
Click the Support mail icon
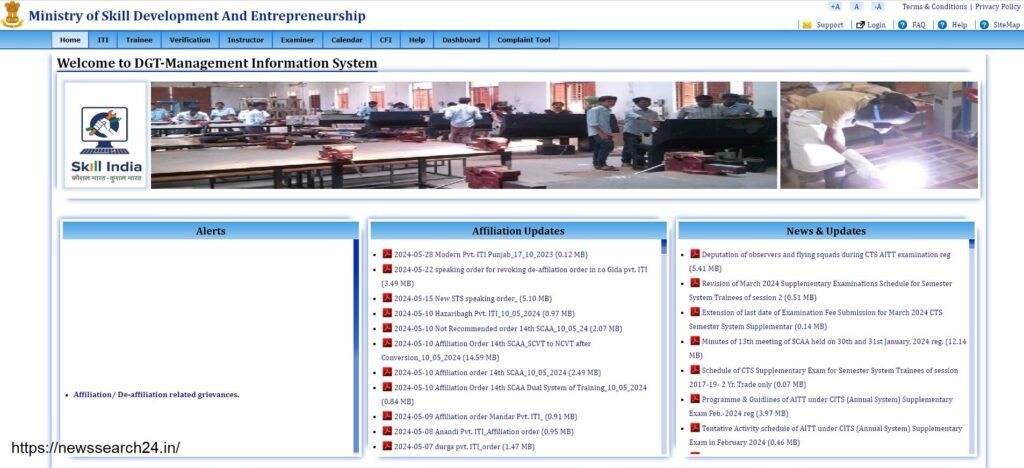tap(807, 25)
